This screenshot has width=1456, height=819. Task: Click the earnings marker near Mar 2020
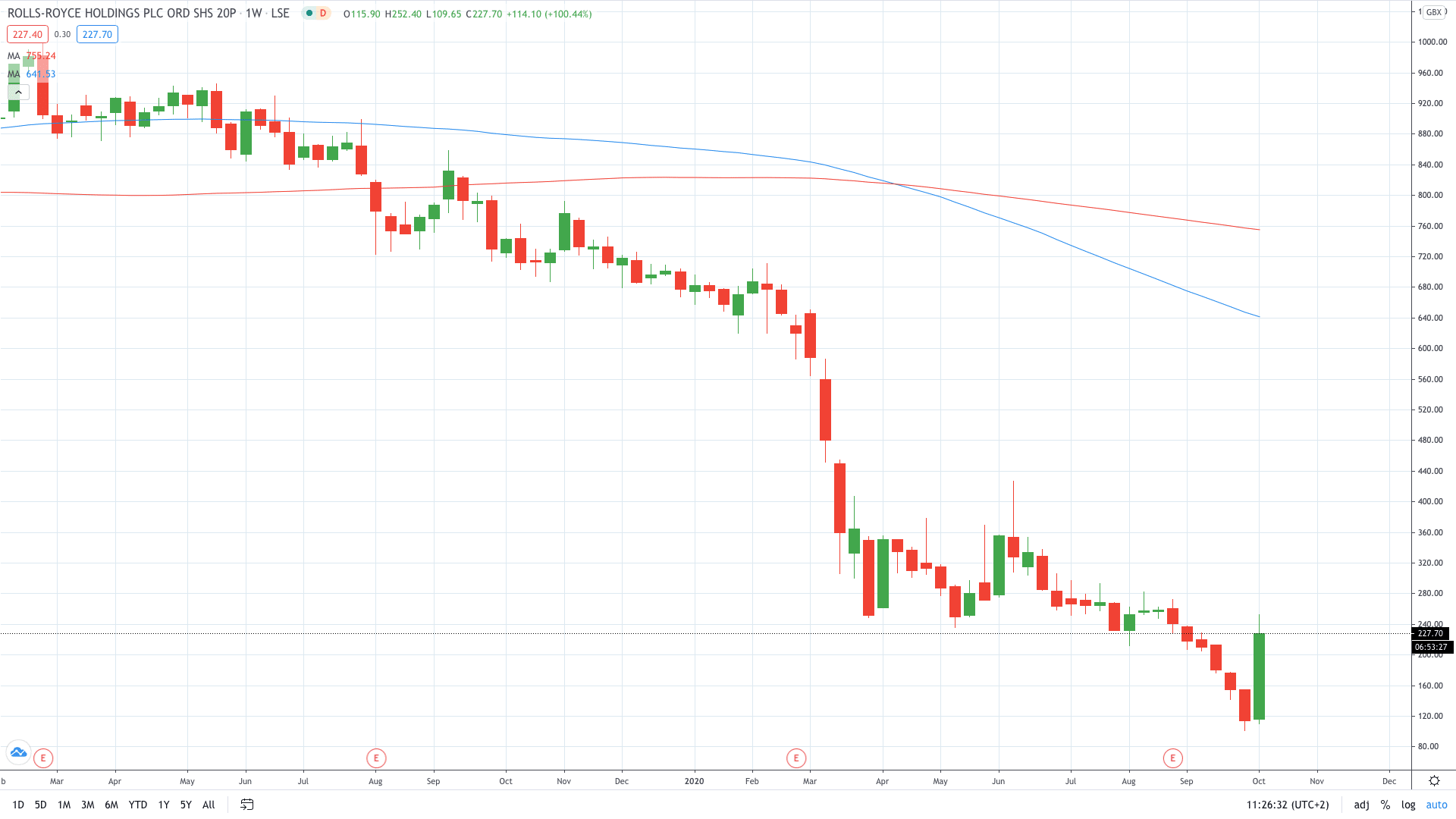coord(795,758)
